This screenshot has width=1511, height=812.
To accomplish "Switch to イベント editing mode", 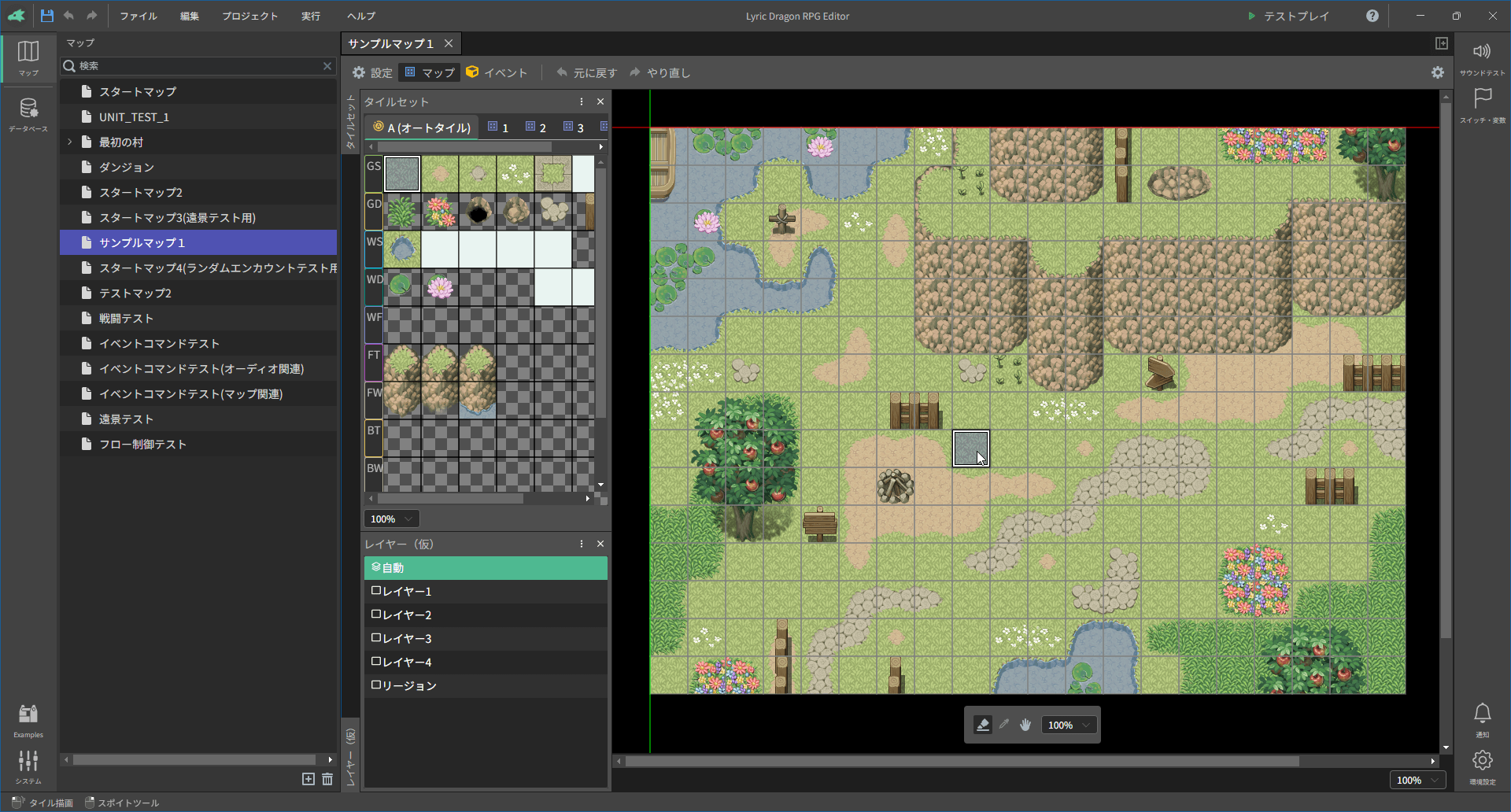I will click(x=497, y=72).
